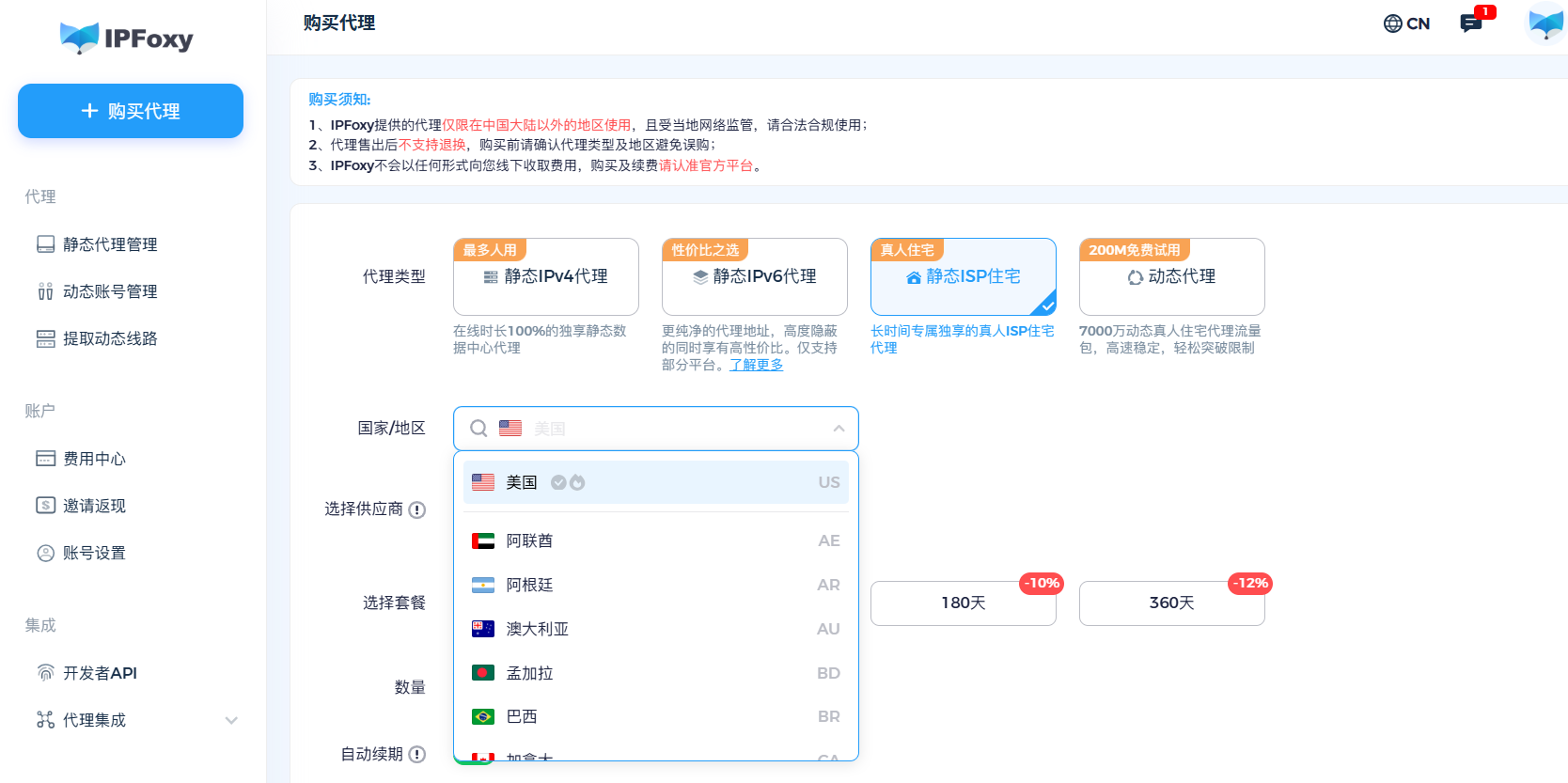Open 静态代理管理 in sidebar
This screenshot has height=783, width=1568.
110,244
